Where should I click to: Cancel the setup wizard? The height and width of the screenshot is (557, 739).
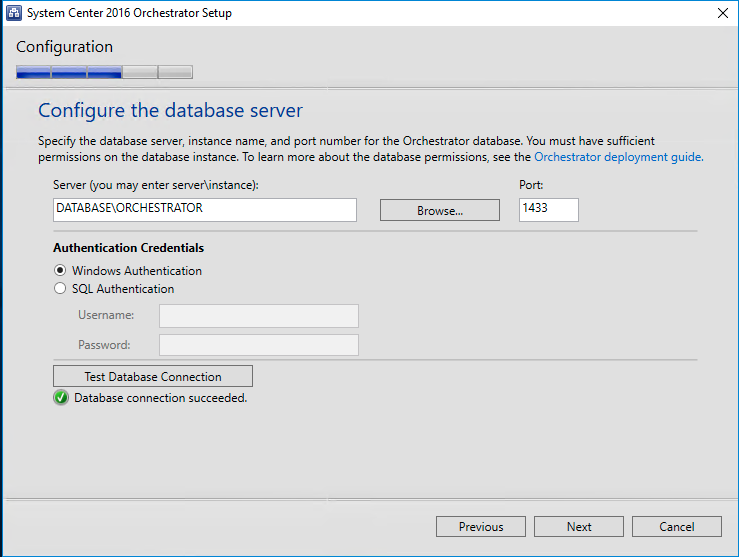pyautogui.click(x=677, y=527)
